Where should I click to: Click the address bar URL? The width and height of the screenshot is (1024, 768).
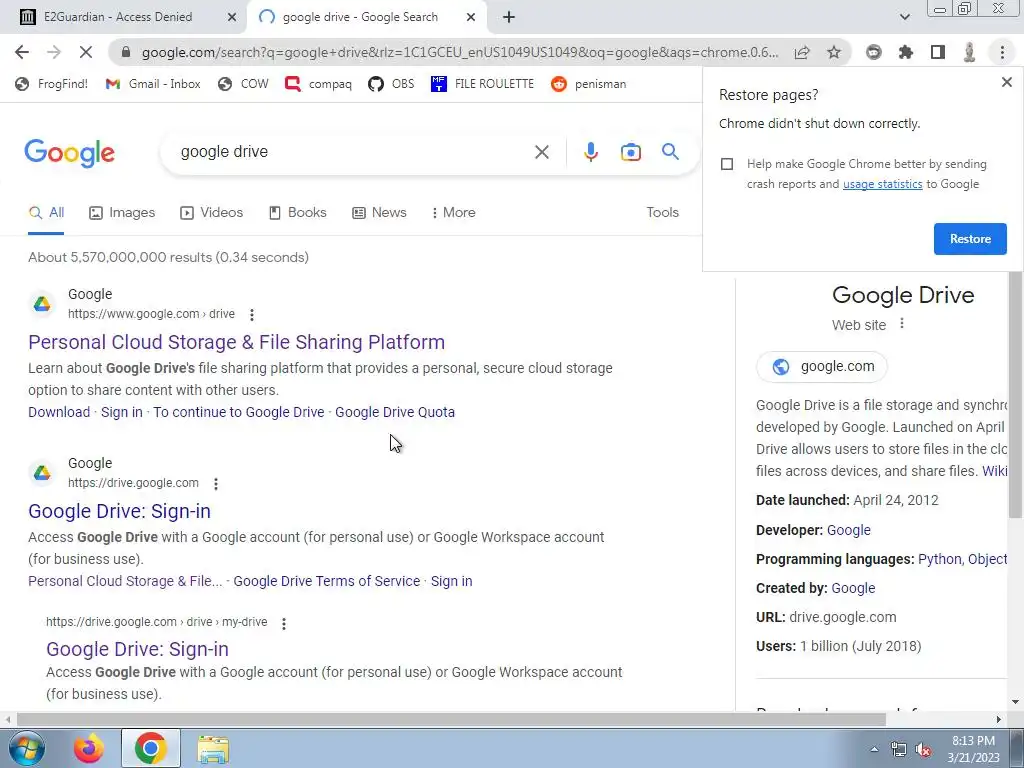pos(460,52)
